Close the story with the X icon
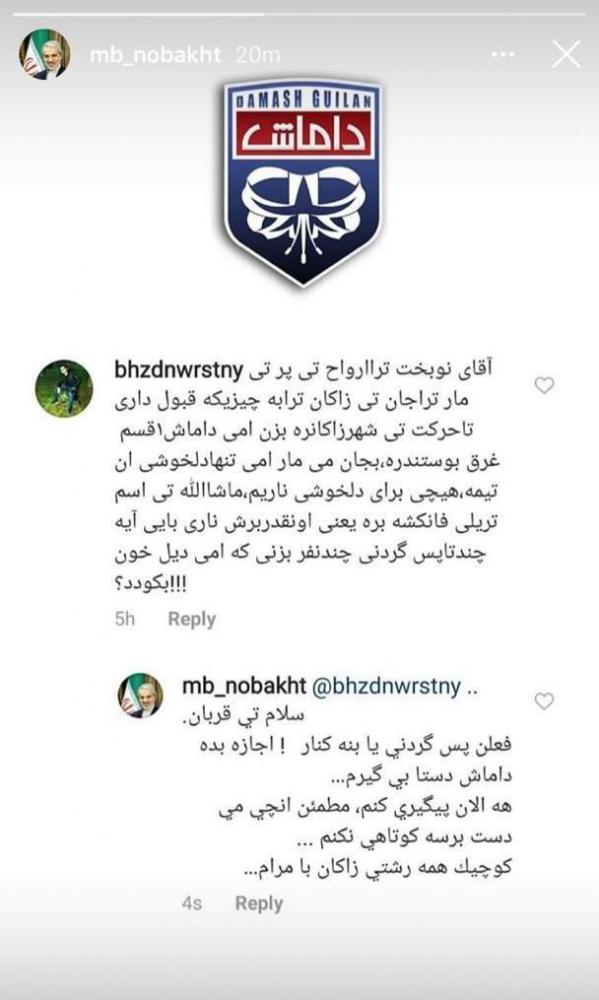 pos(566,54)
